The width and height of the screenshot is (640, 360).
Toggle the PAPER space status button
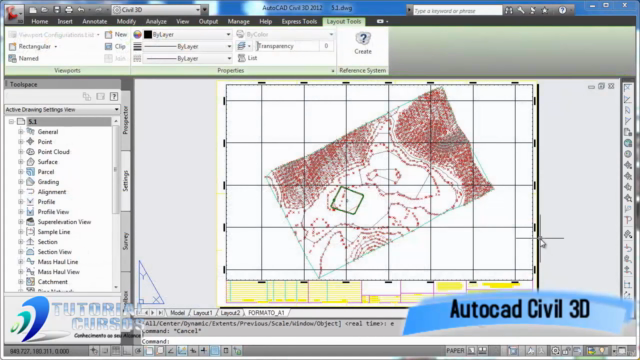(455, 351)
